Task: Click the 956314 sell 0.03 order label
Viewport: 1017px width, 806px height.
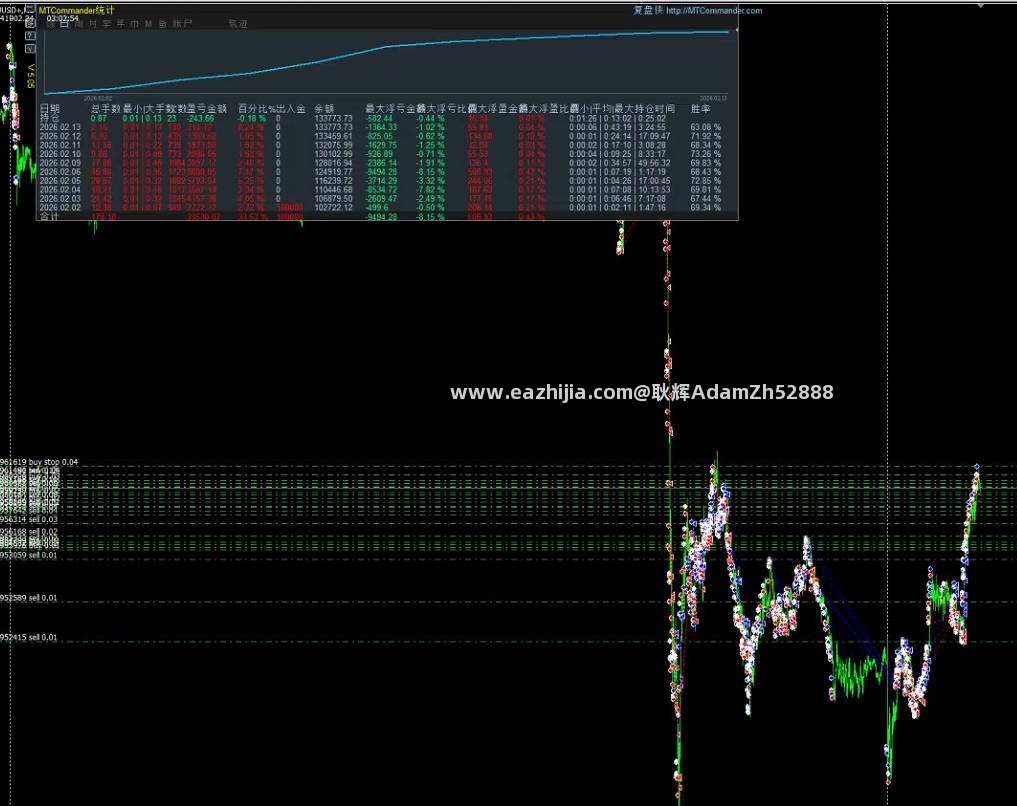Action: (29, 519)
